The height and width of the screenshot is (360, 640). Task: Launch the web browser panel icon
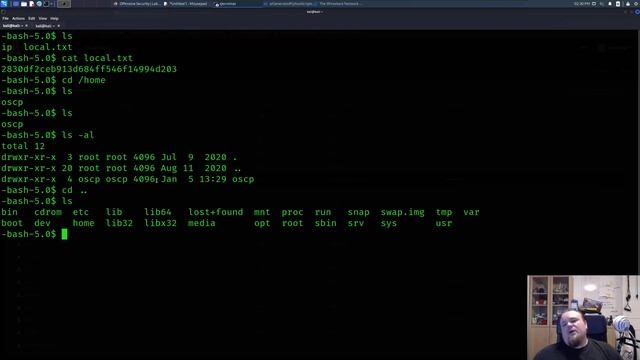point(39,4)
